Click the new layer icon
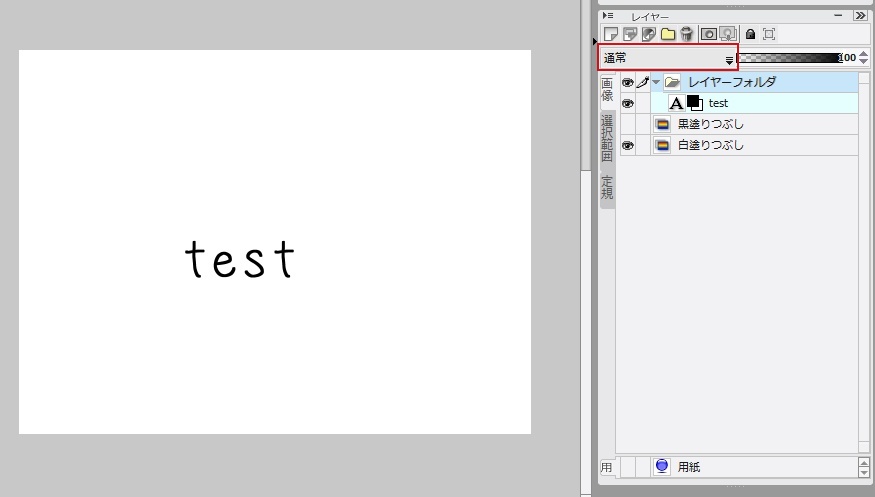This screenshot has width=875, height=497. tap(611, 34)
